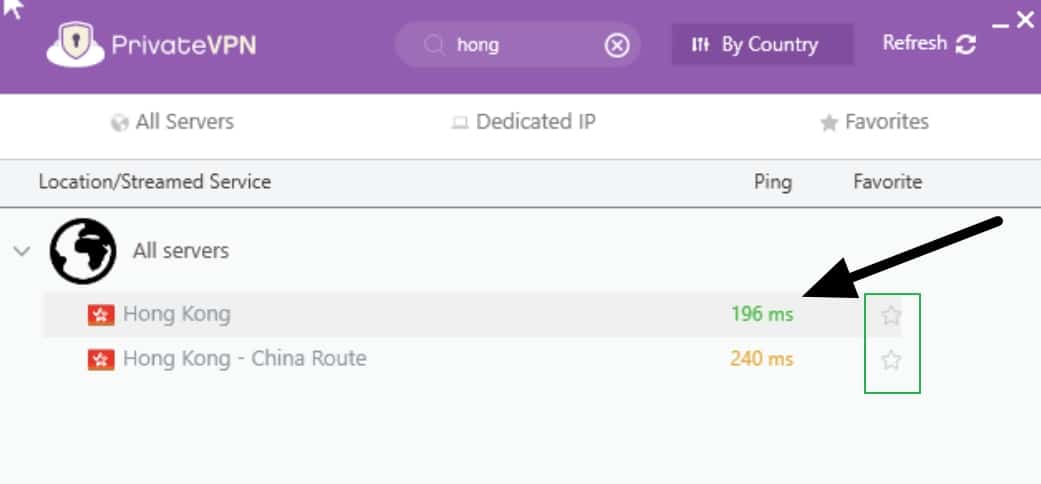The height and width of the screenshot is (484, 1041).
Task: Click the Refresh button label
Action: point(915,43)
